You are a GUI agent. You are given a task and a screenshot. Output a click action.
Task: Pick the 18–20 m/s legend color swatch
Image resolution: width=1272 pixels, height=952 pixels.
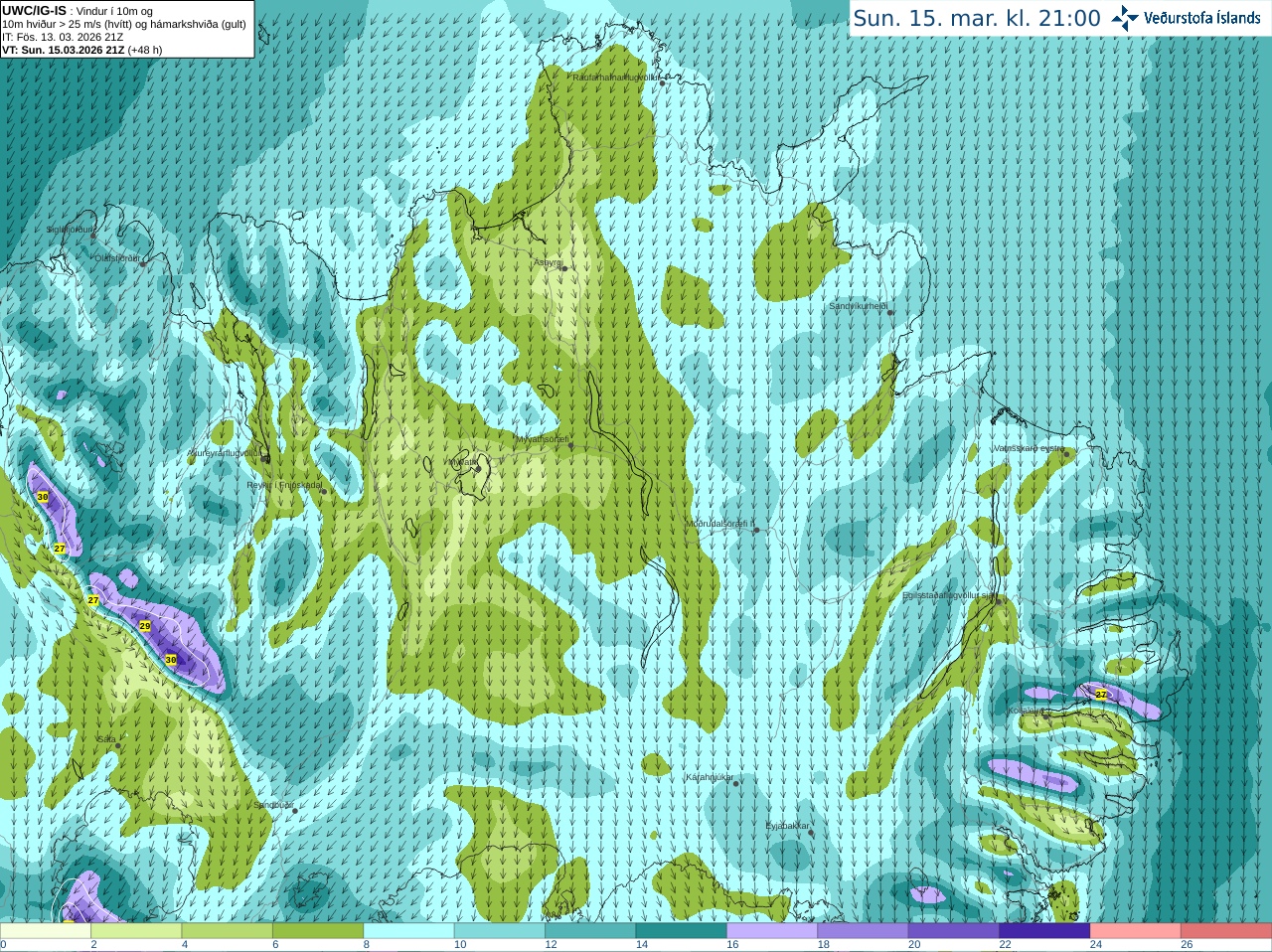point(863,931)
